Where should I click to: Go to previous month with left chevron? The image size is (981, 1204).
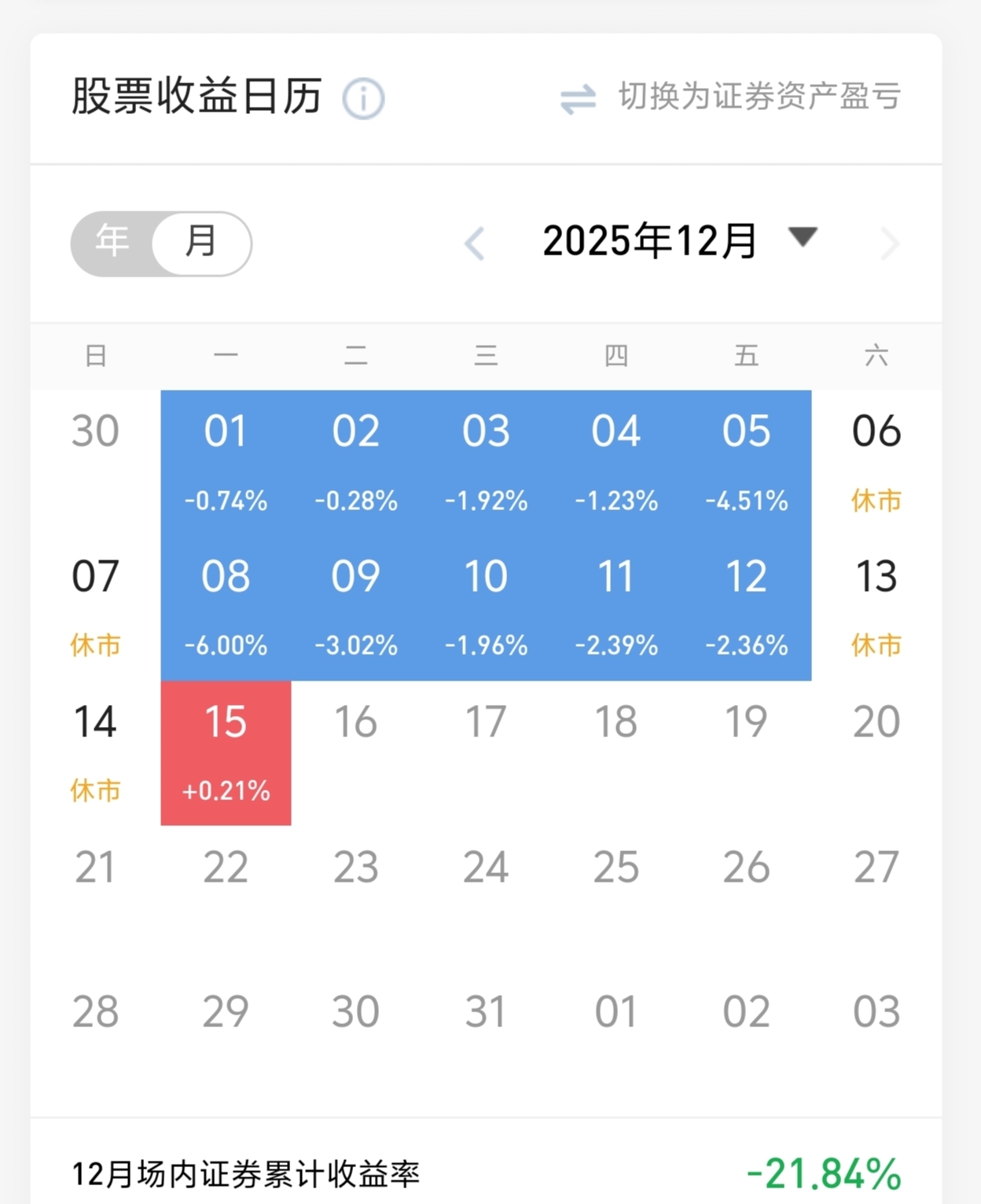(475, 243)
